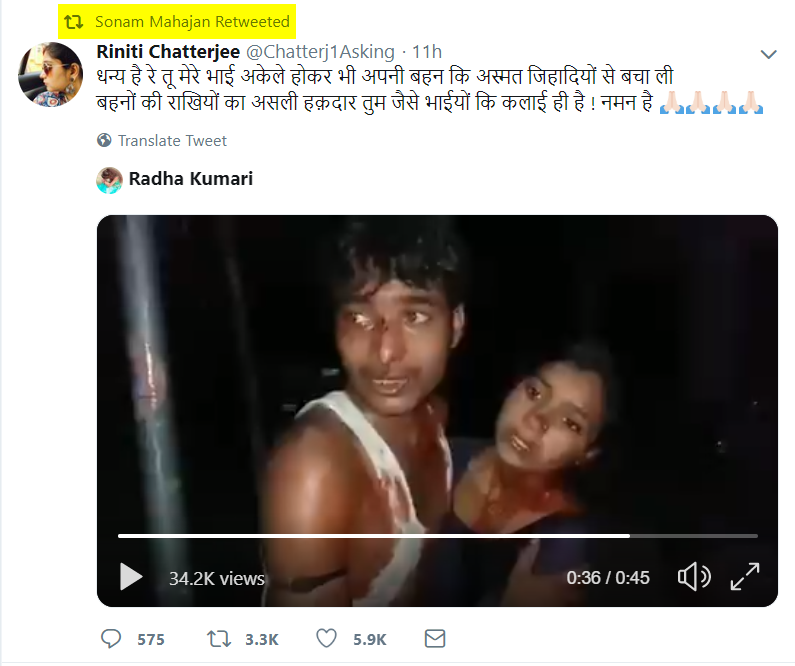Screen dimensions: 795x666
Task: Like the tweet with heart icon
Action: pos(326,638)
